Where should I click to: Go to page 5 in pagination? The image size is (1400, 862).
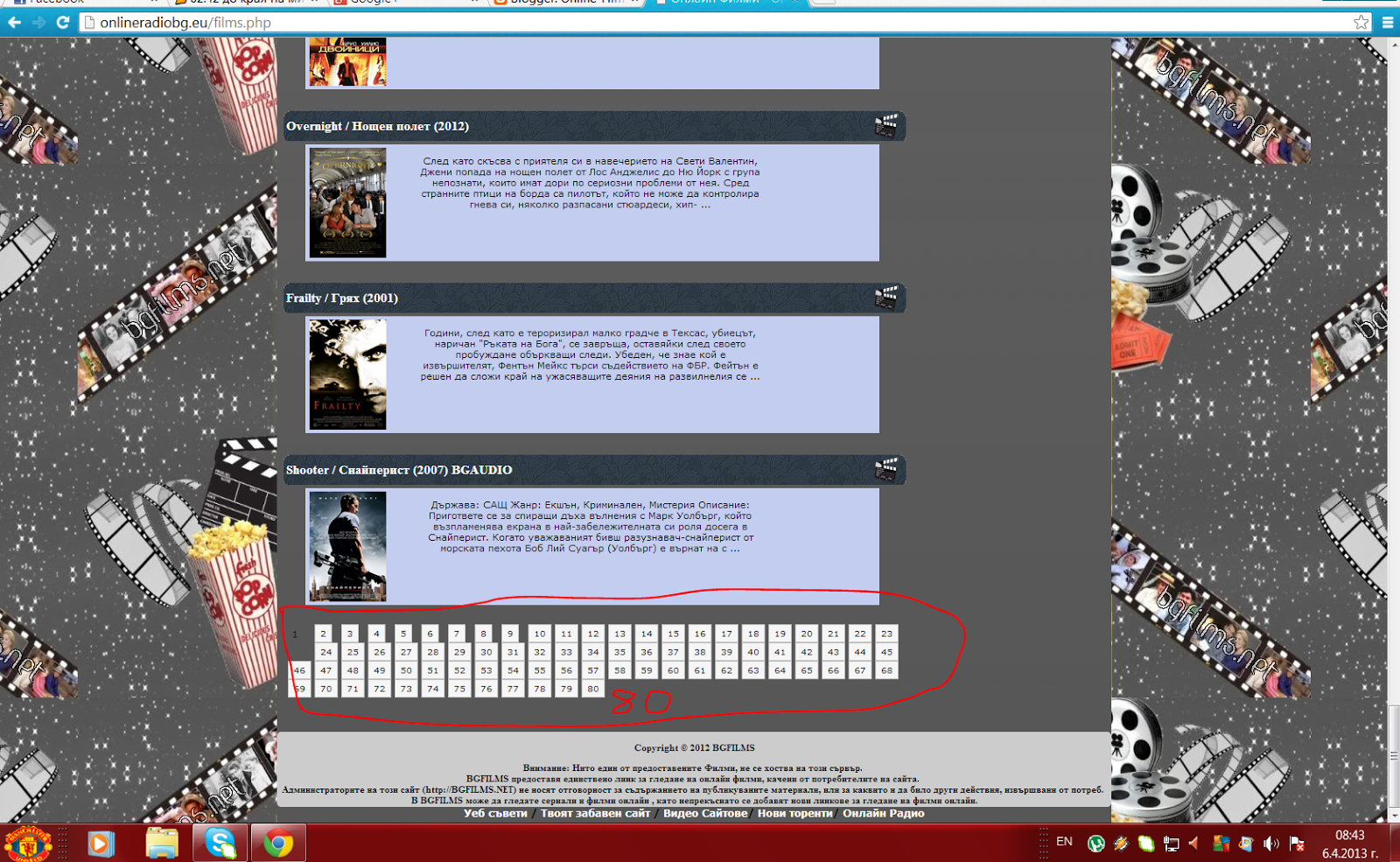coord(403,634)
